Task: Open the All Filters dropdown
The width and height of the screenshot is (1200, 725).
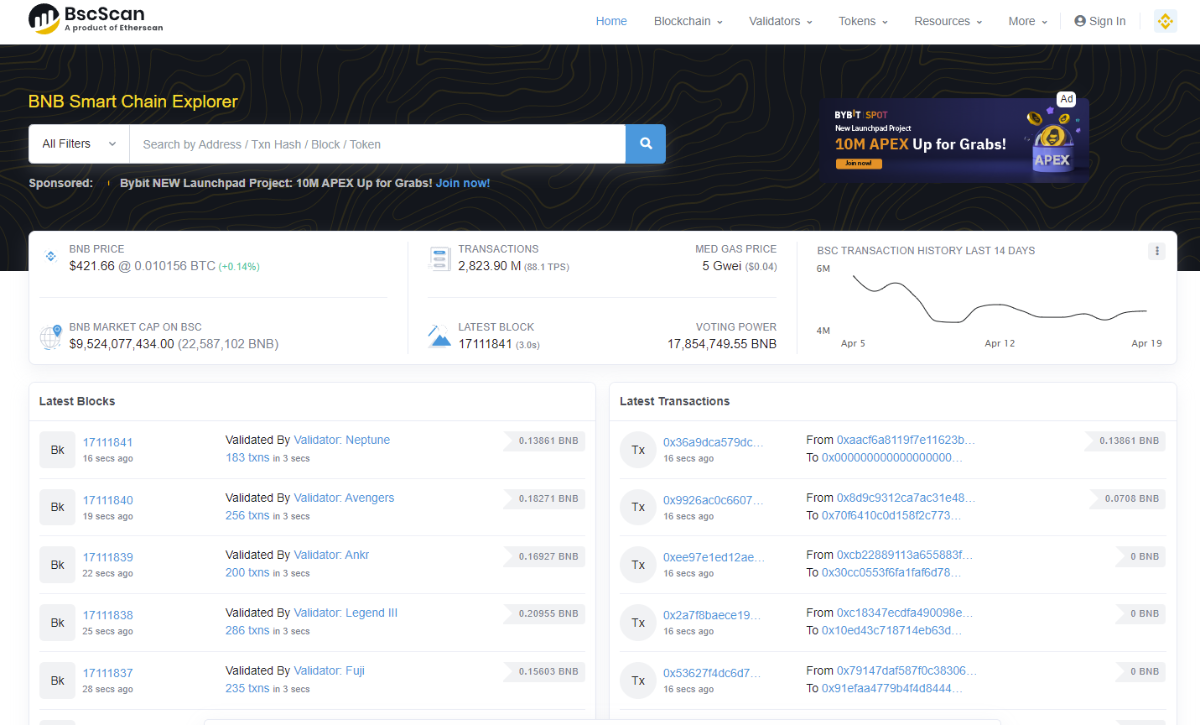Action: pyautogui.click(x=79, y=144)
